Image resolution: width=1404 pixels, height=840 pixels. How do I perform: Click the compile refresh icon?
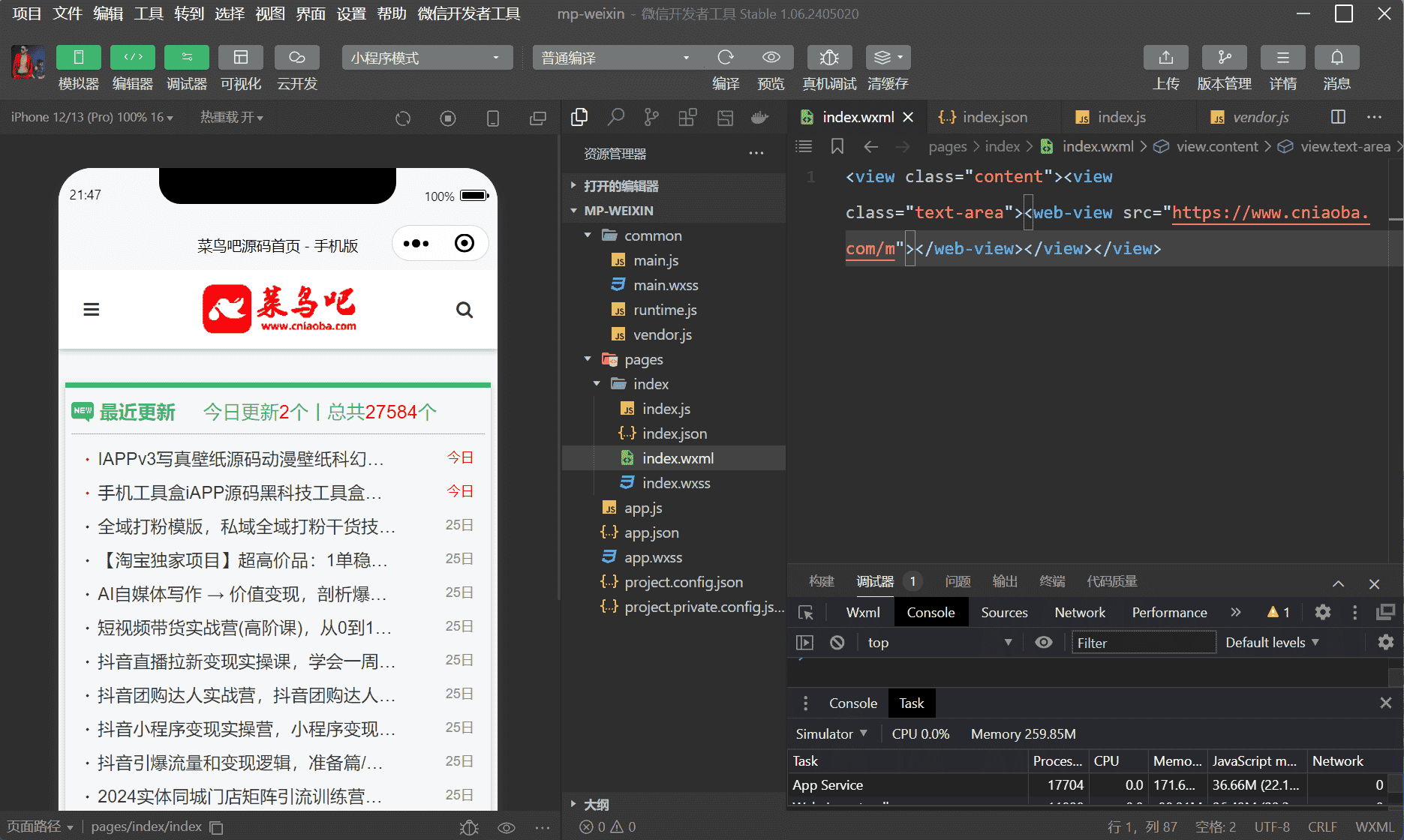pos(725,58)
